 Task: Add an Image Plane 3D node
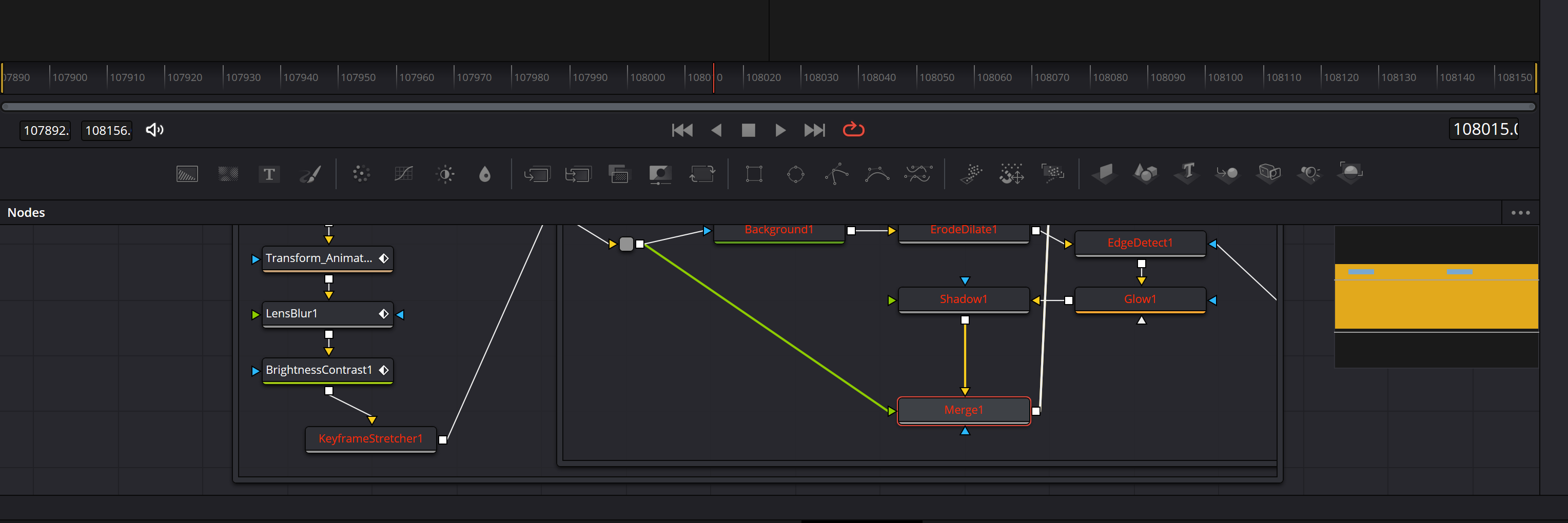click(1104, 173)
